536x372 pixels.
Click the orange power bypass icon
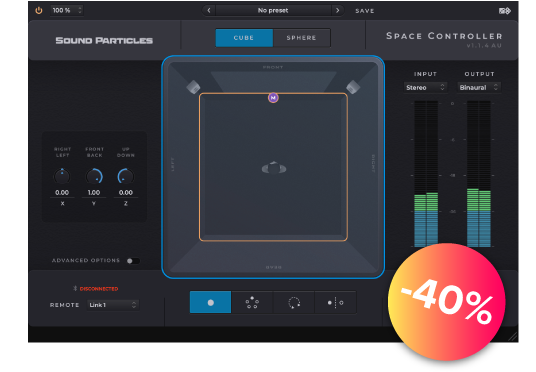[39, 10]
